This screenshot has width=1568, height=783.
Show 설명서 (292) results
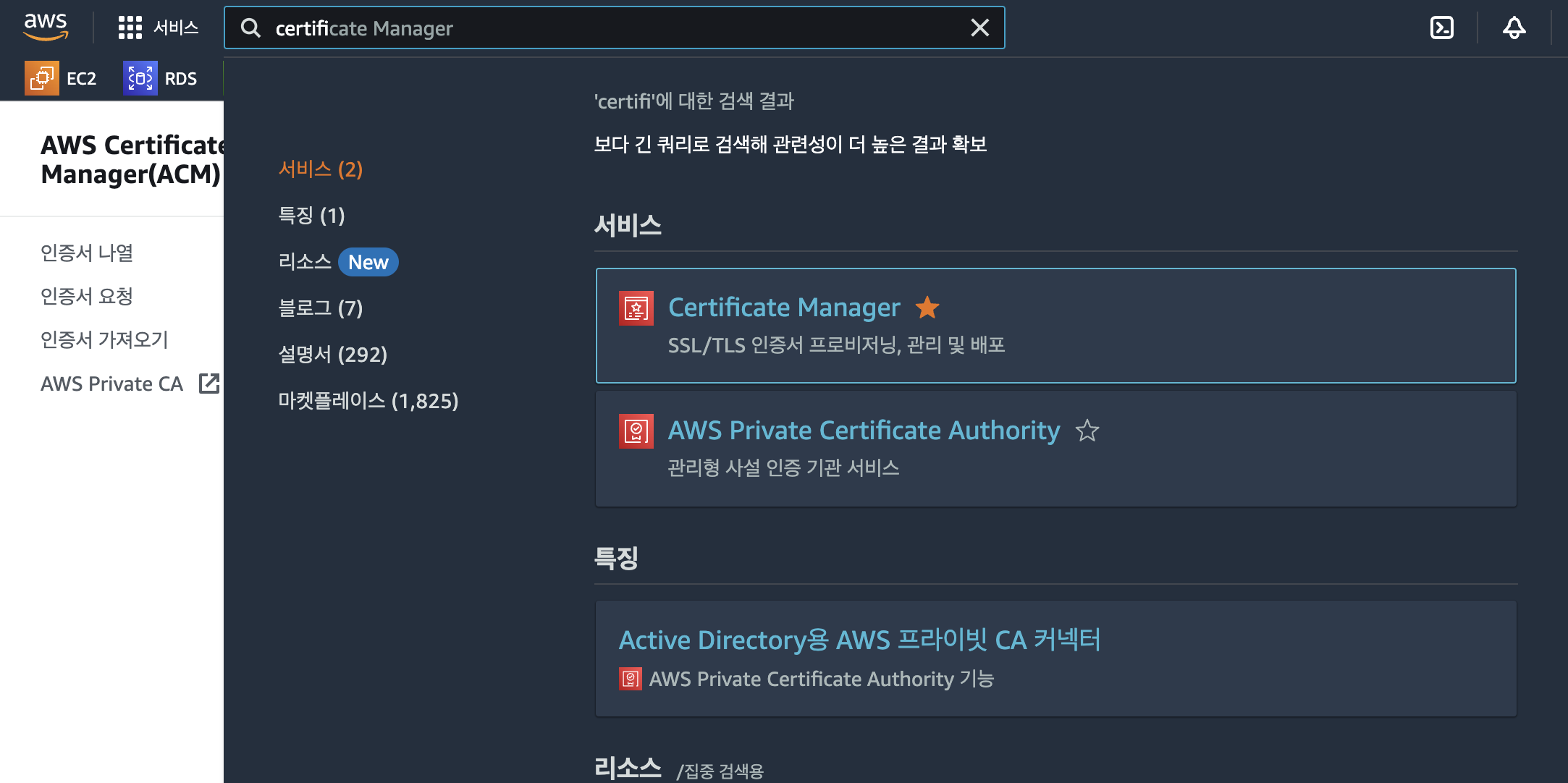pos(332,355)
